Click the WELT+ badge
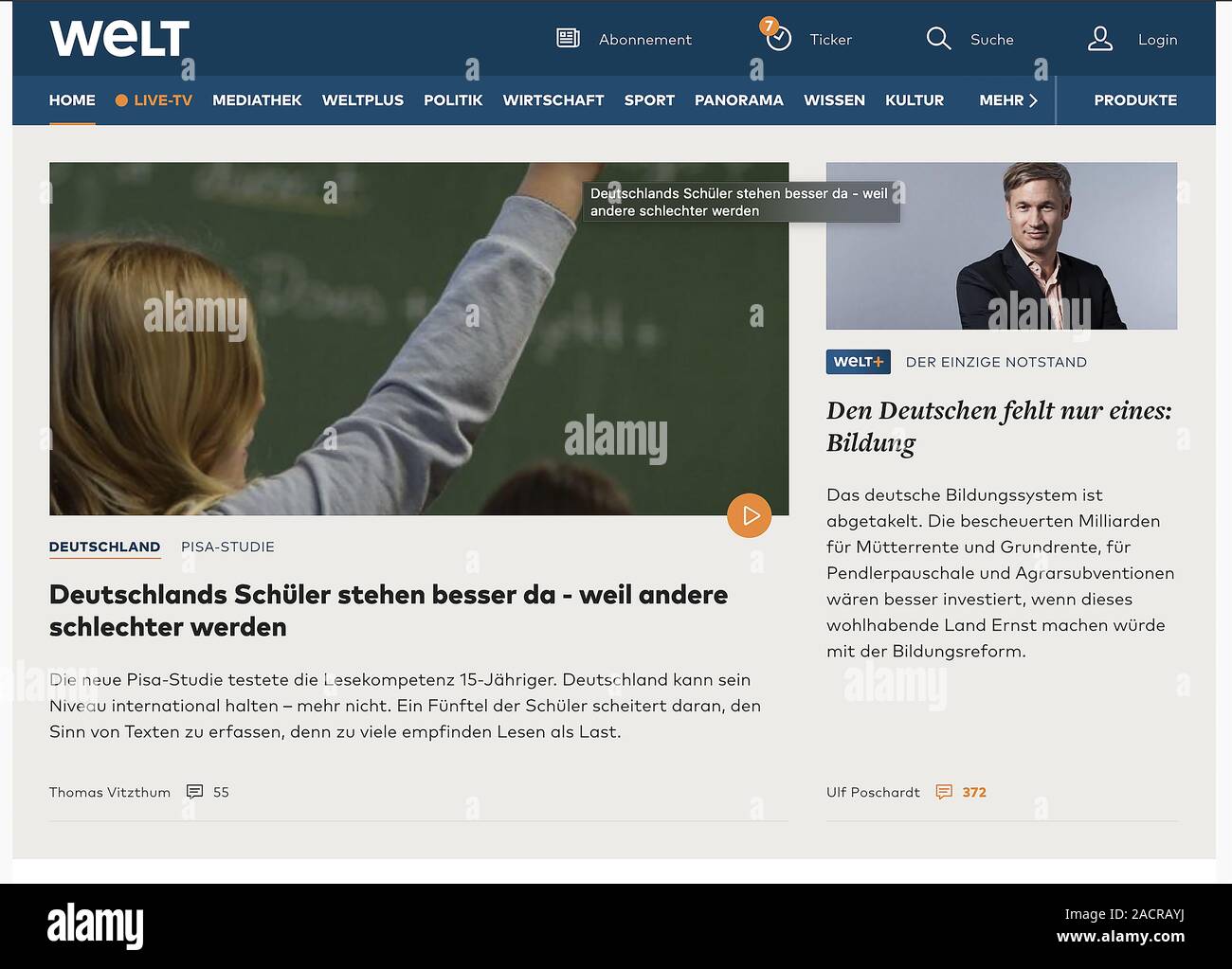This screenshot has height=969, width=1232. (859, 362)
